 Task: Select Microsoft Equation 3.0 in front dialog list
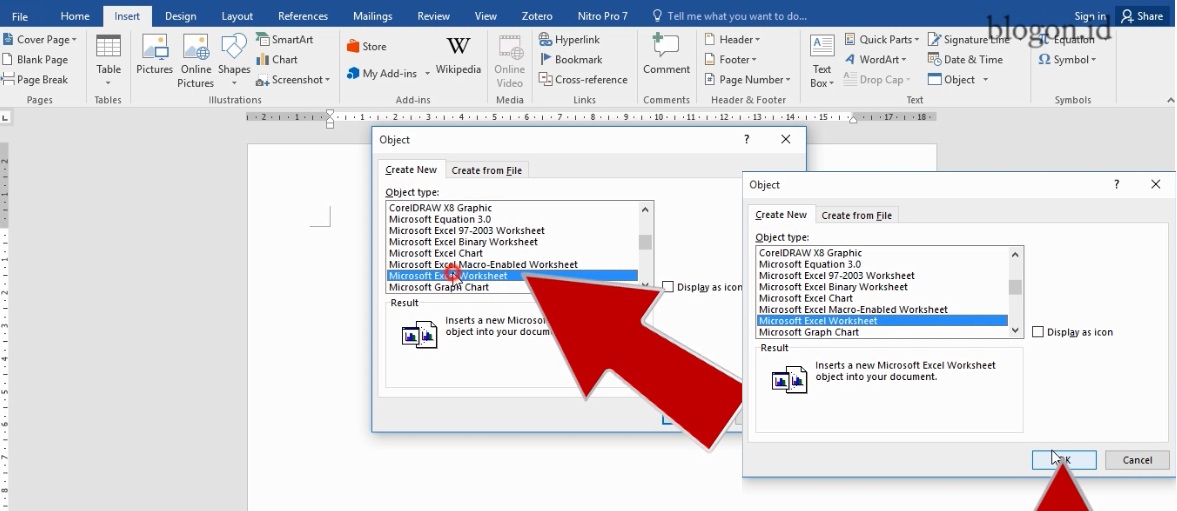pyautogui.click(x=810, y=264)
